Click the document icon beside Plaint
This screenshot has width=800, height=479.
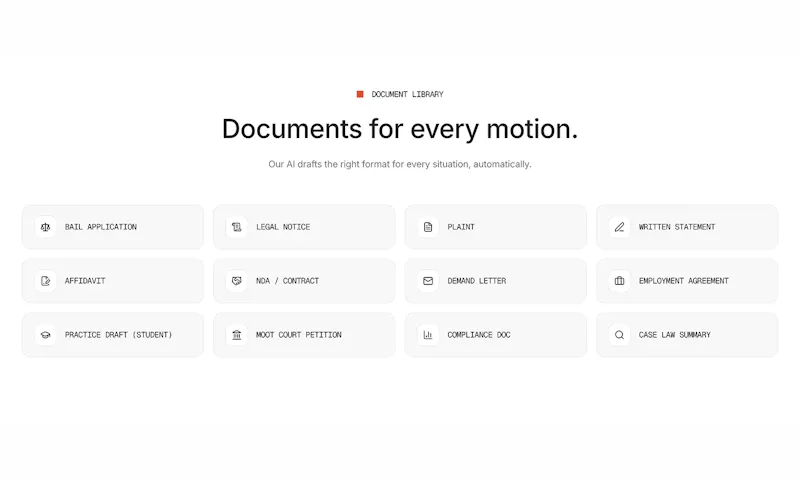(x=428, y=227)
